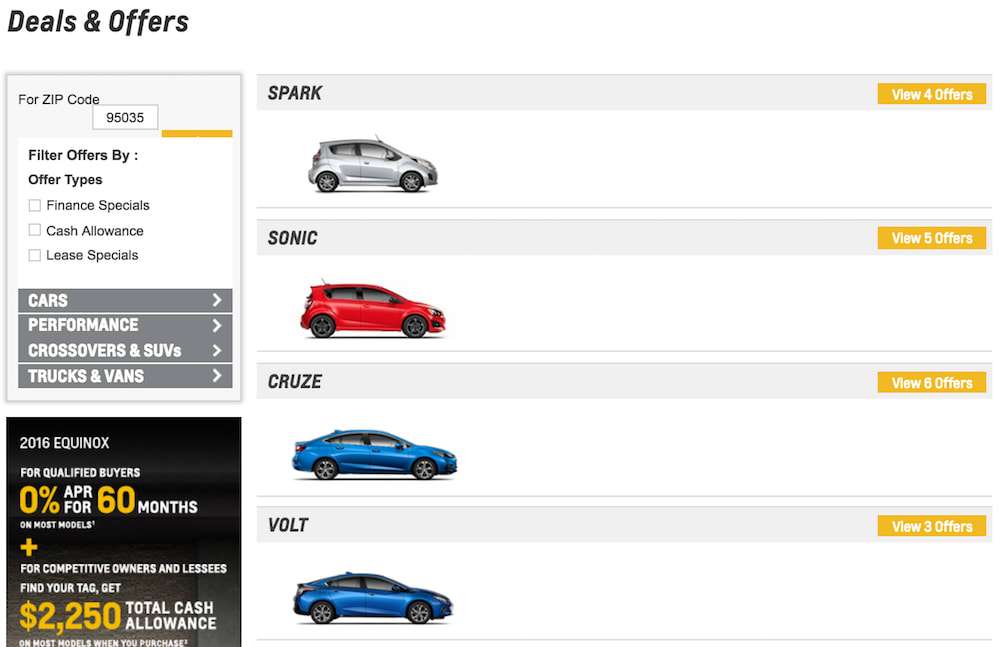The image size is (1000, 647).
Task: Select the blue Cruze car image
Action: 374,454
